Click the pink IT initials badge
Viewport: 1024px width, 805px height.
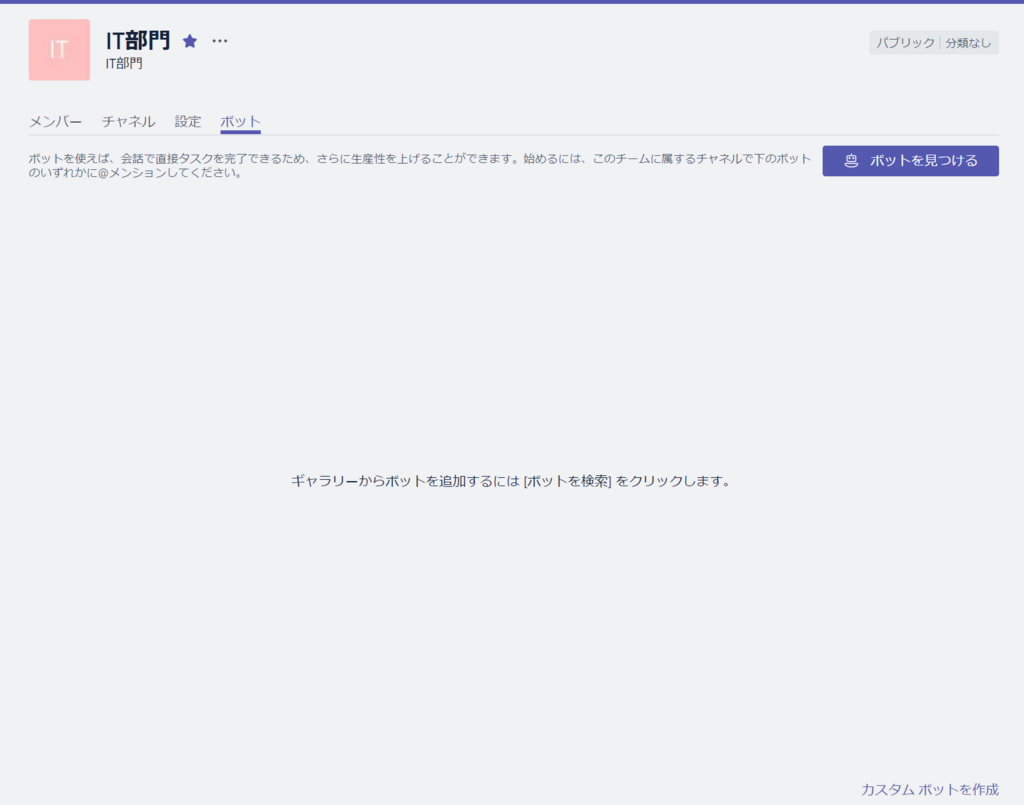(58, 49)
